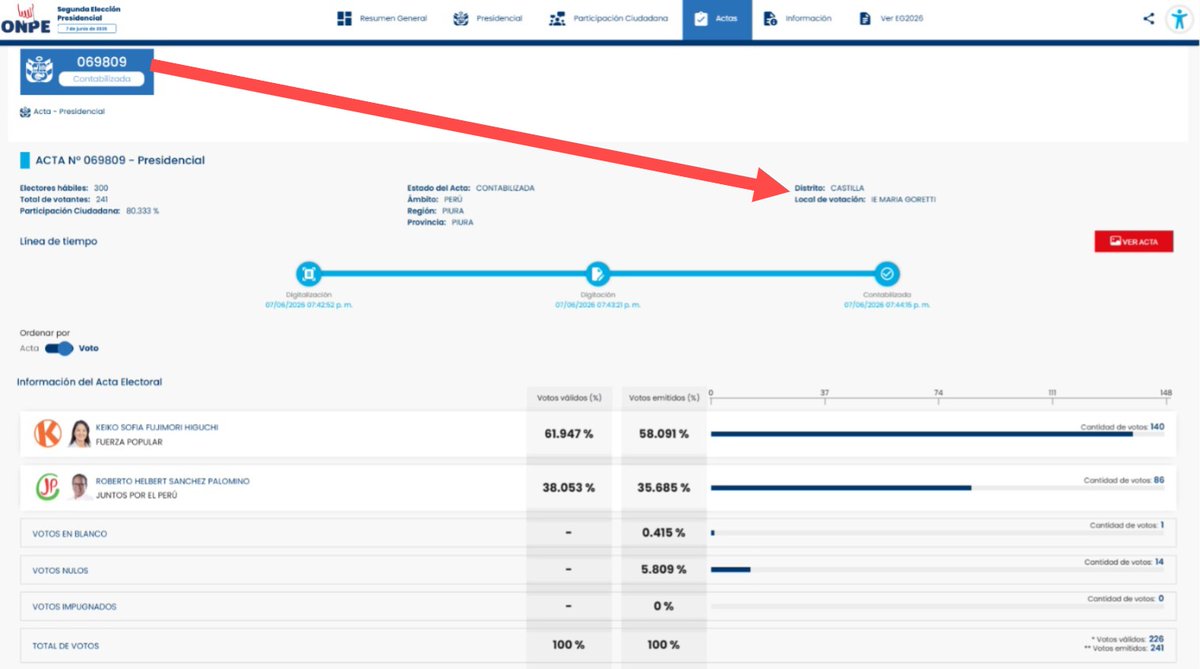Click the ONPE logo
Image resolution: width=1200 pixels, height=669 pixels.
point(25,19)
